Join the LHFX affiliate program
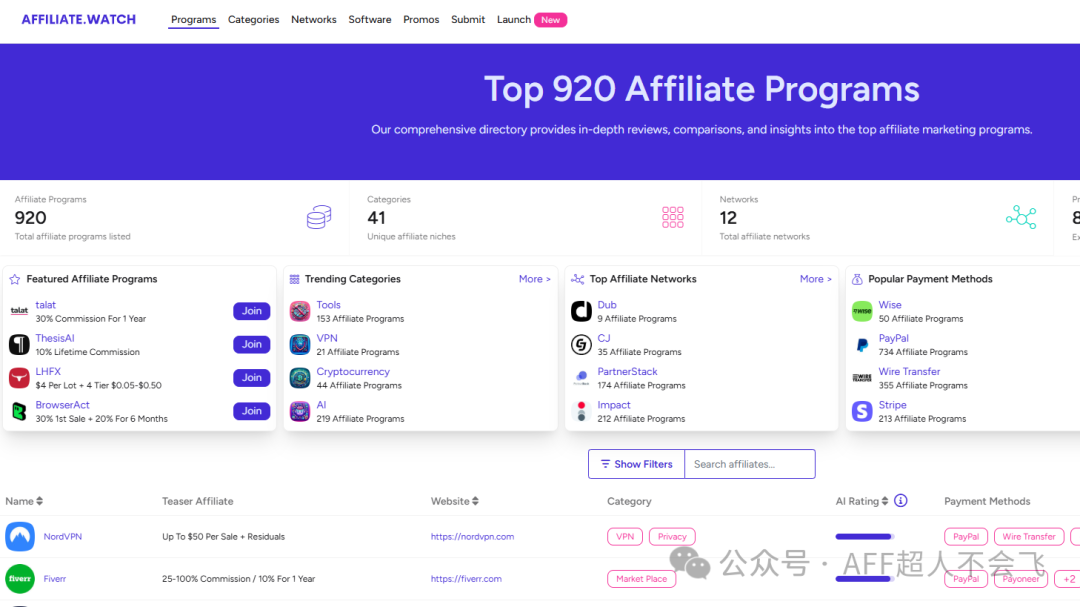This screenshot has width=1080, height=607. pyautogui.click(x=251, y=378)
